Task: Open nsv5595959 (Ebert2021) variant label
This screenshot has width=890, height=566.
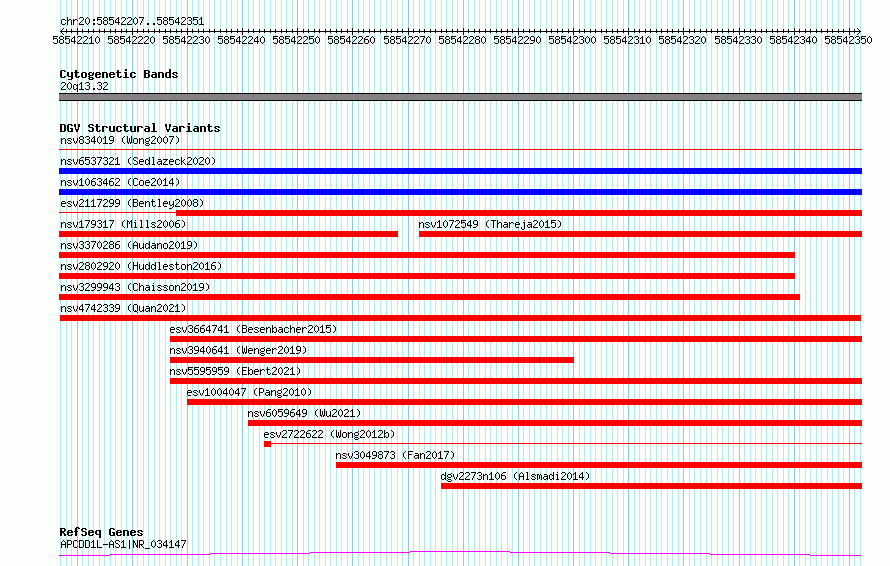Action: click(235, 371)
